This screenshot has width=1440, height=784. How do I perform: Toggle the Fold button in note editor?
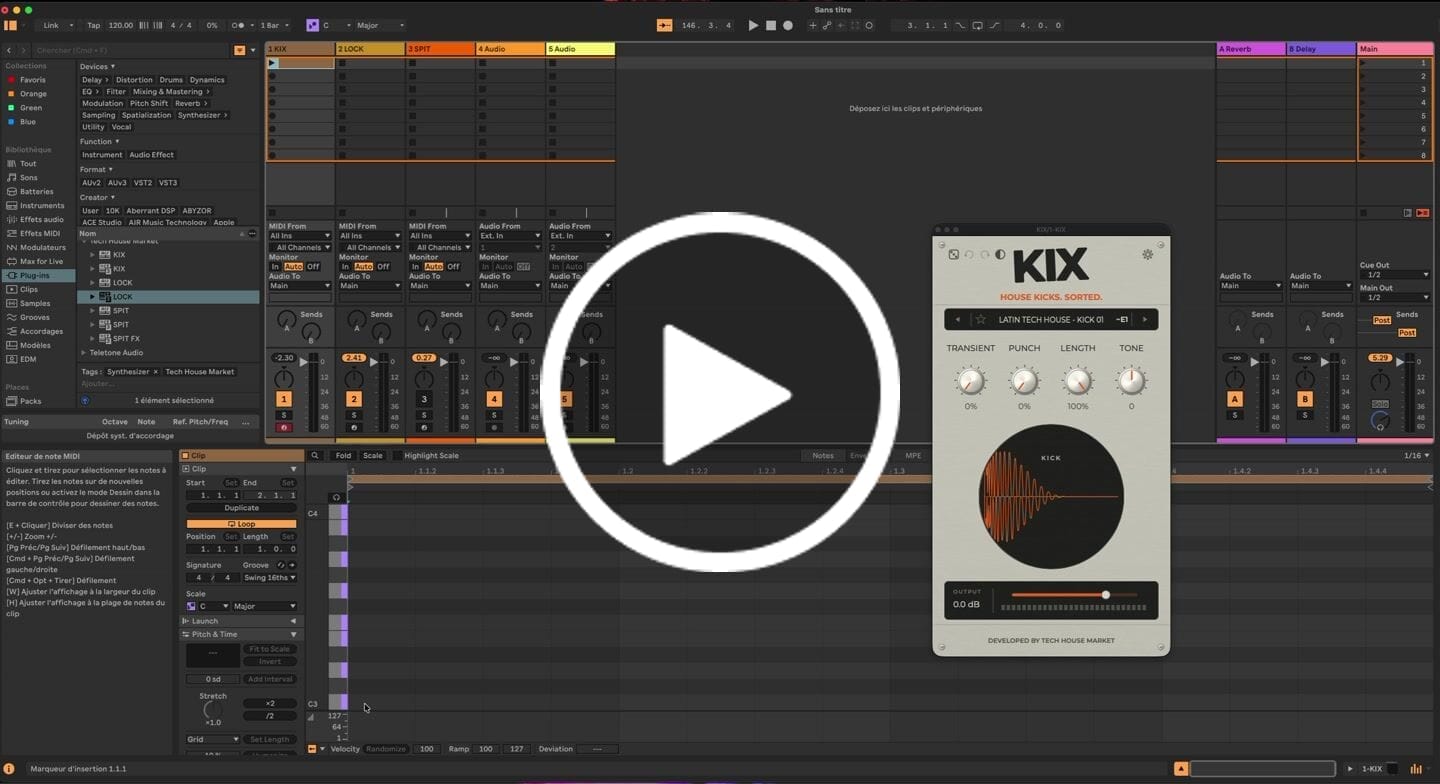coord(343,456)
